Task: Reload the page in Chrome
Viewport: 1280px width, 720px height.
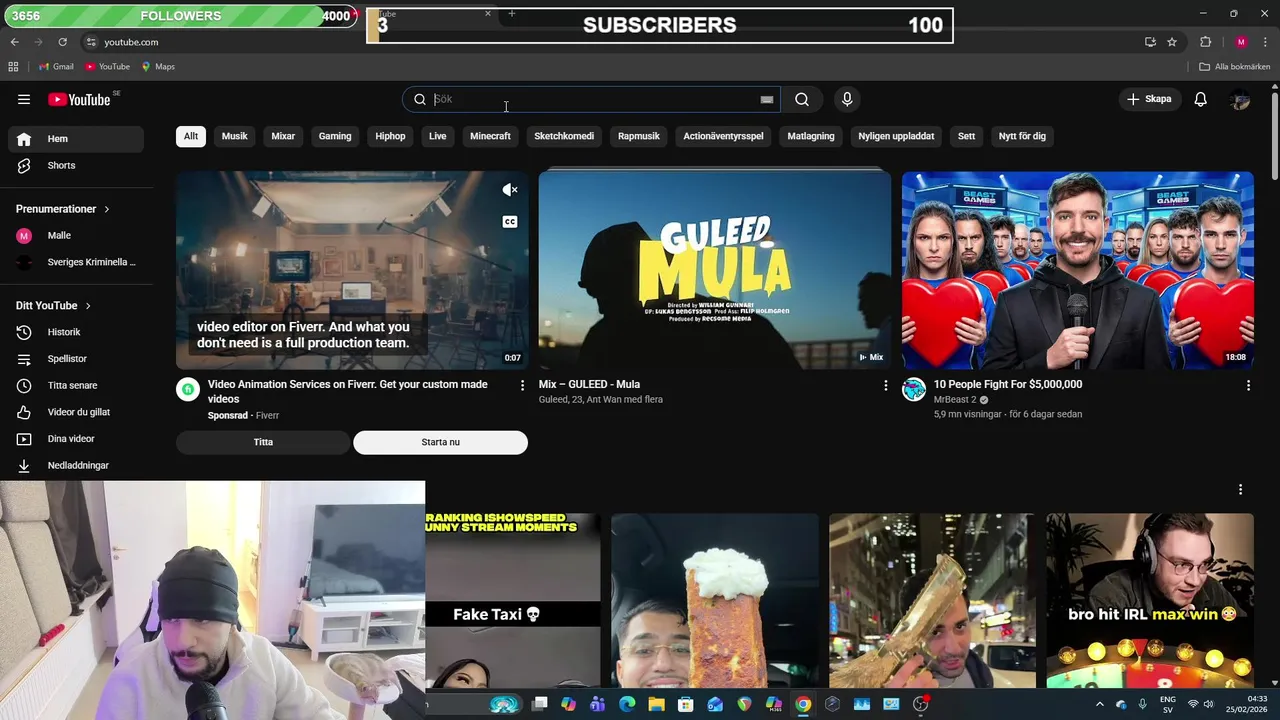Action: pyautogui.click(x=62, y=42)
